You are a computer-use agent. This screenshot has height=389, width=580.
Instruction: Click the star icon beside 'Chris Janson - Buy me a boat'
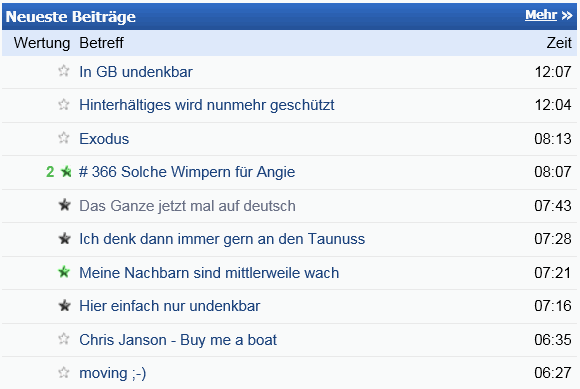(64, 339)
